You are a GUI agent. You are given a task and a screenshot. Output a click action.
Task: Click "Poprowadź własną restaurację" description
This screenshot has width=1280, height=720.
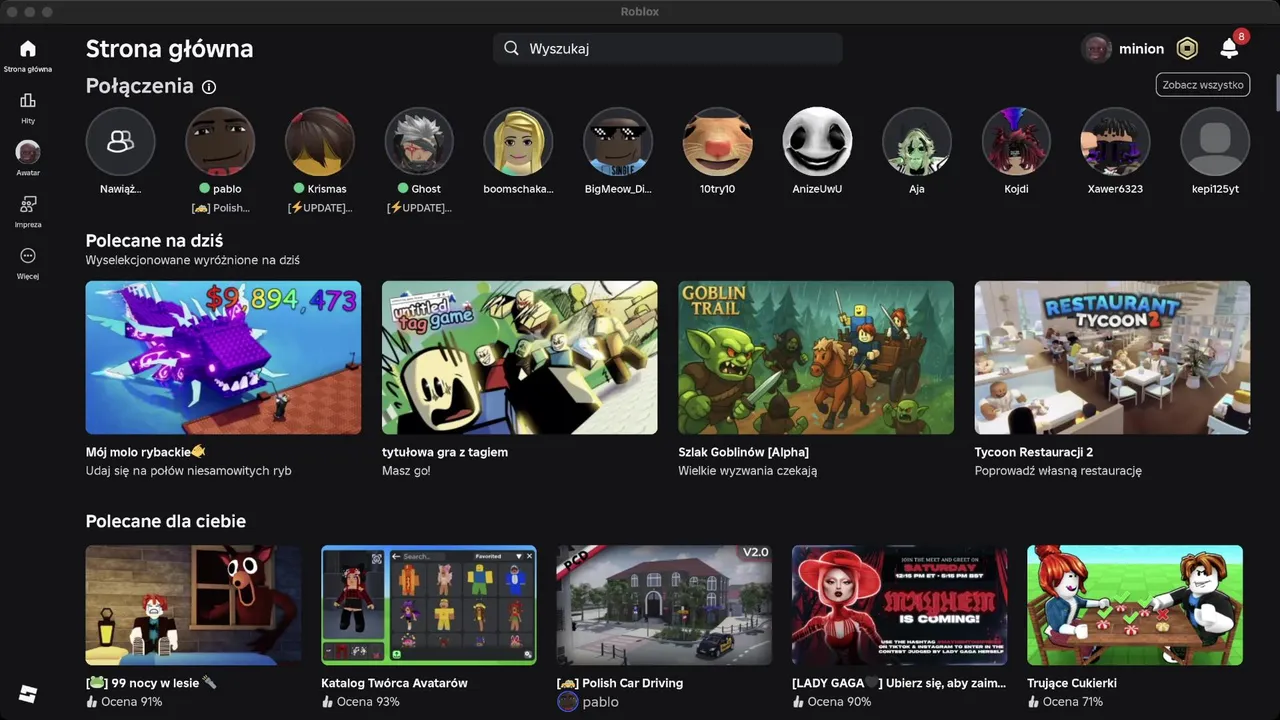pyautogui.click(x=1058, y=470)
